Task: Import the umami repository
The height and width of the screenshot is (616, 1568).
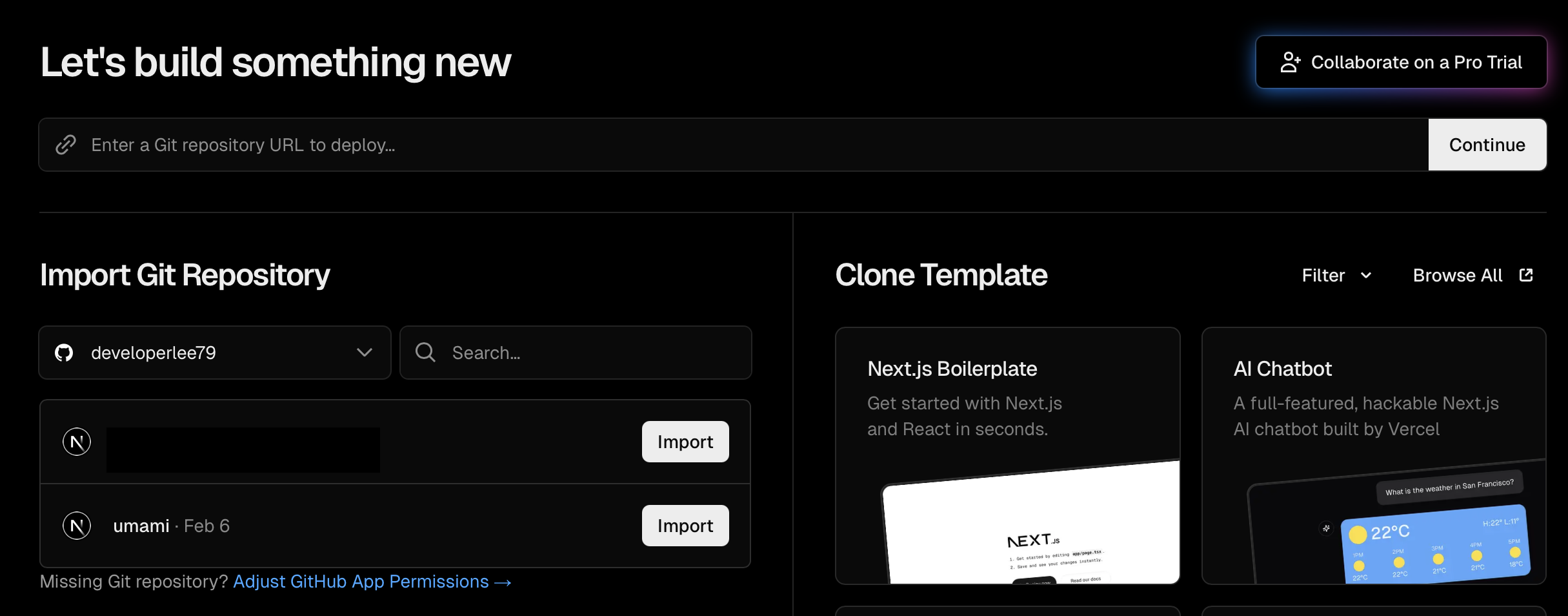Action: coord(685,526)
